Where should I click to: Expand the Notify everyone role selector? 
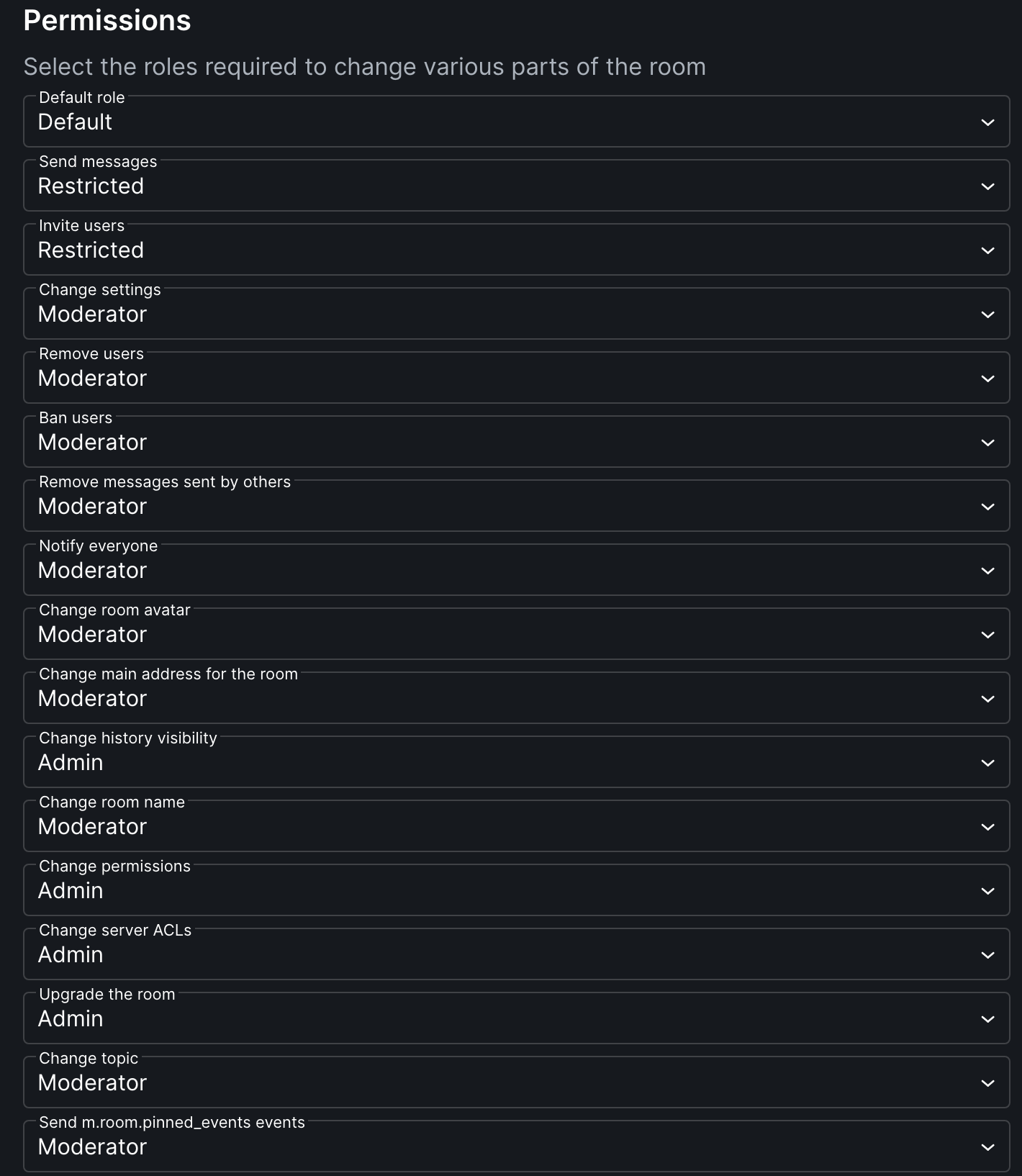click(516, 570)
